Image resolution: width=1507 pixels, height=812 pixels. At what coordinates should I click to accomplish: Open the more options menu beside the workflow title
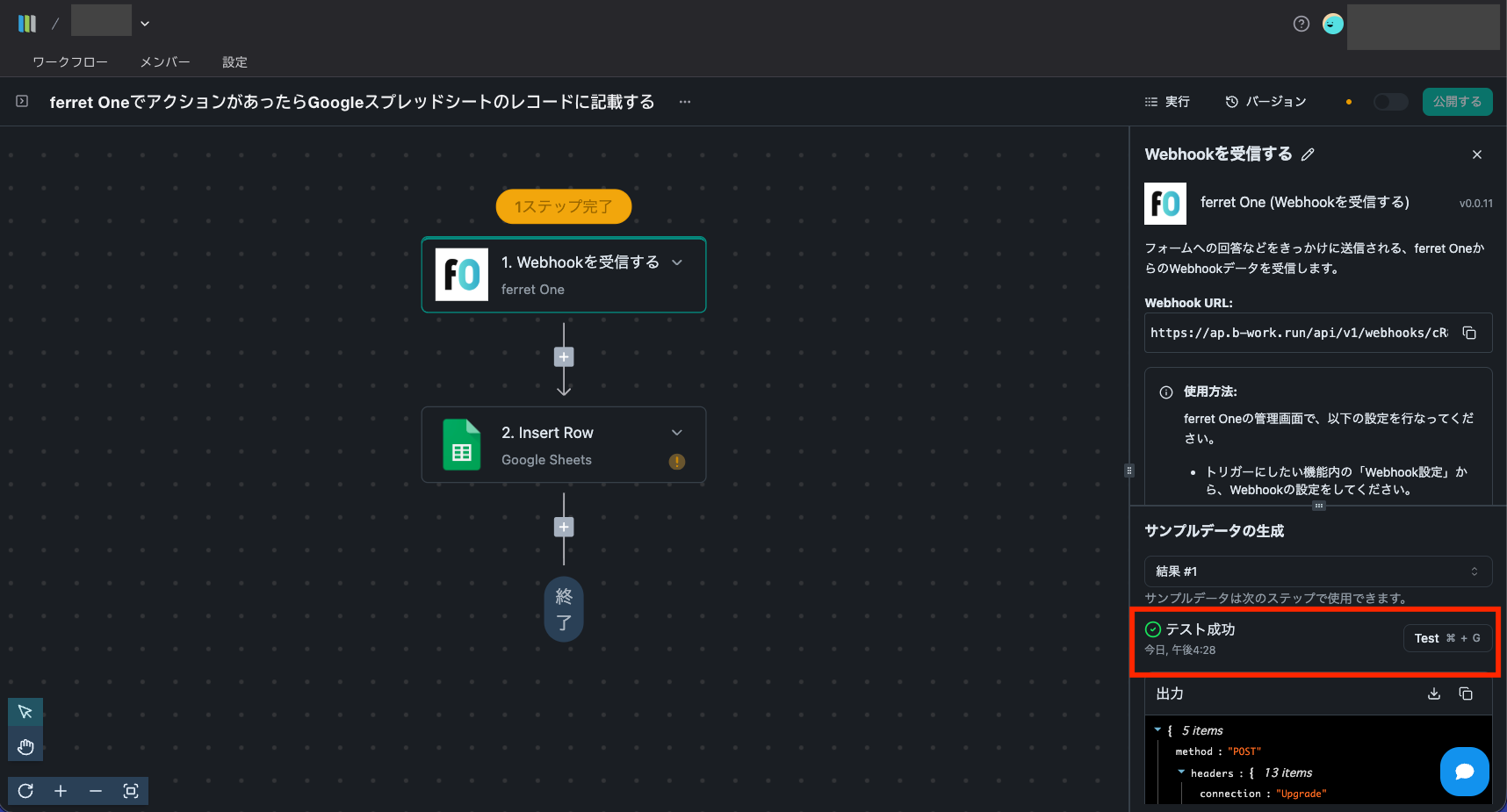tap(685, 102)
